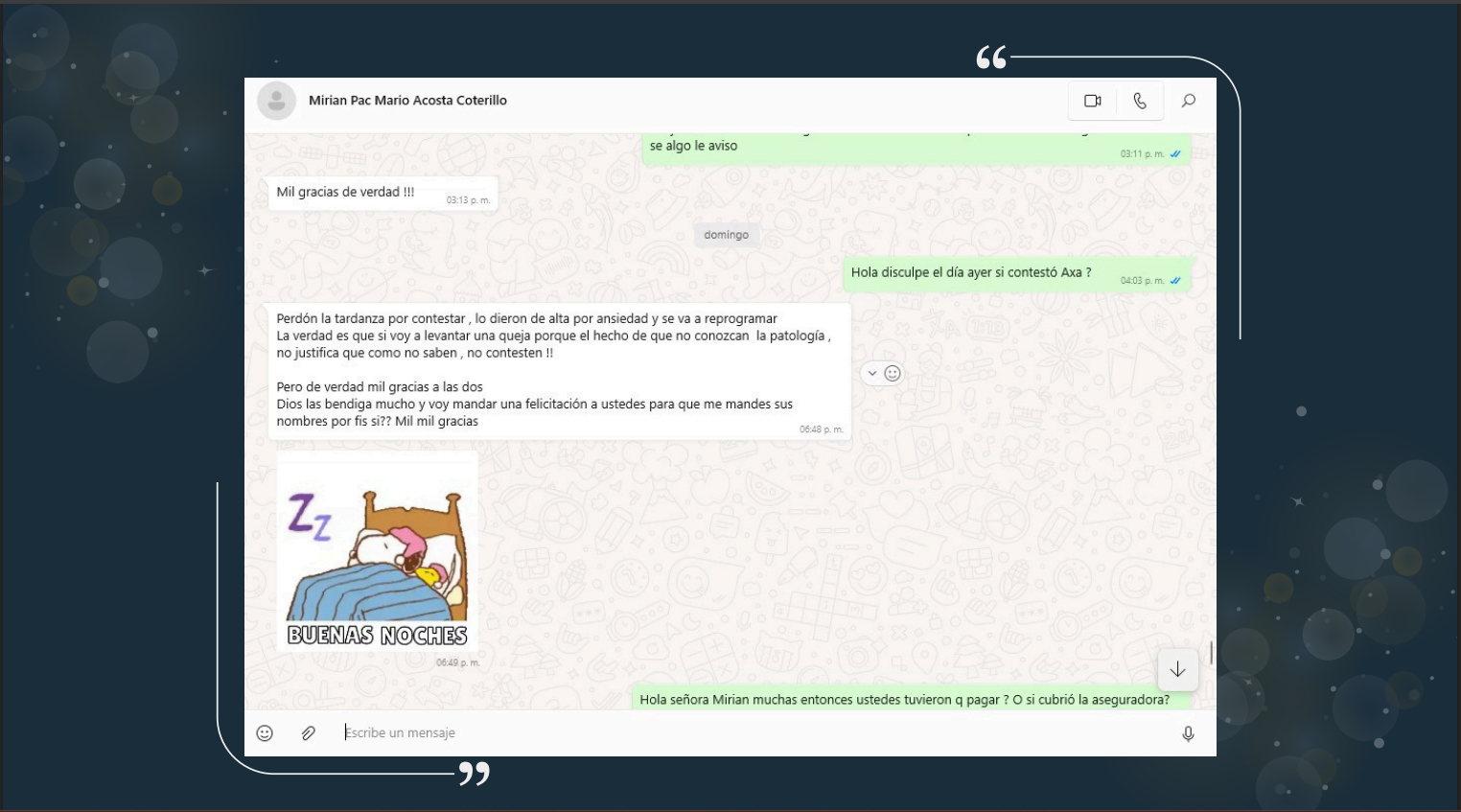Image resolution: width=1461 pixels, height=812 pixels.
Task: Click the 'domingo' date separator
Action: [x=726, y=235]
